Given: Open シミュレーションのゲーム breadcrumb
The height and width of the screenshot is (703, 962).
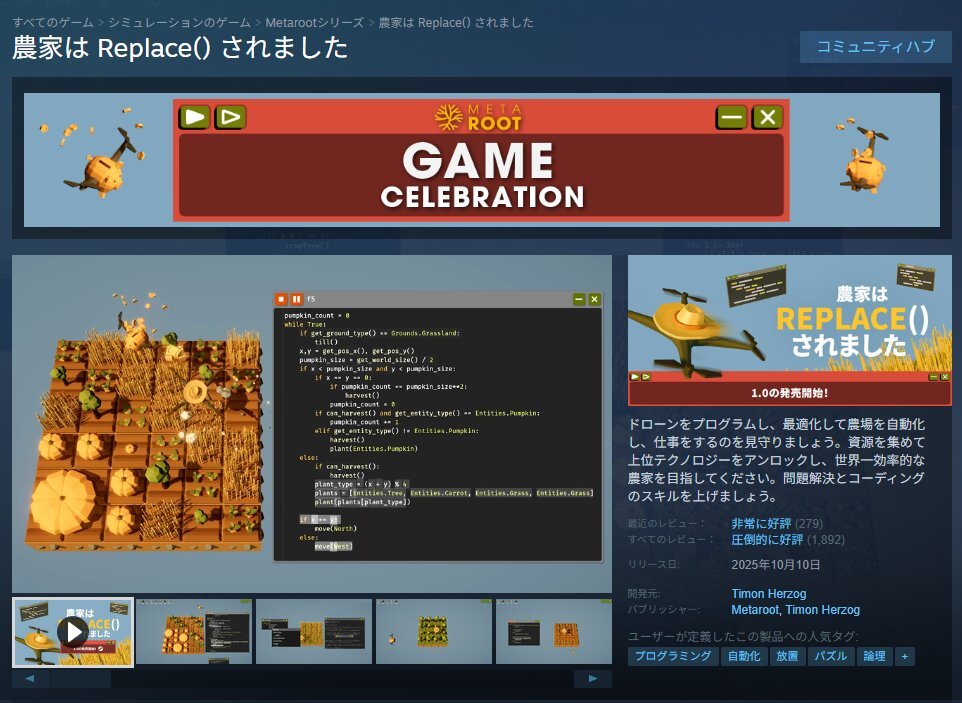Looking at the screenshot, I should tap(179, 22).
